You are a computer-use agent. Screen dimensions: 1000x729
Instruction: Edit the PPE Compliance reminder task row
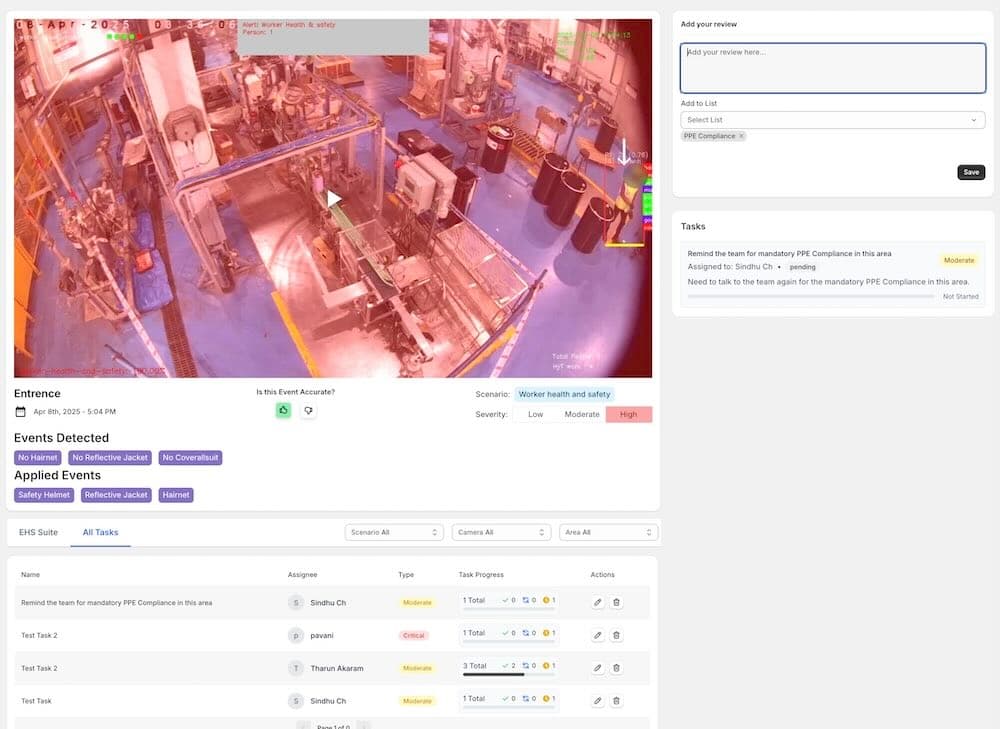point(597,602)
